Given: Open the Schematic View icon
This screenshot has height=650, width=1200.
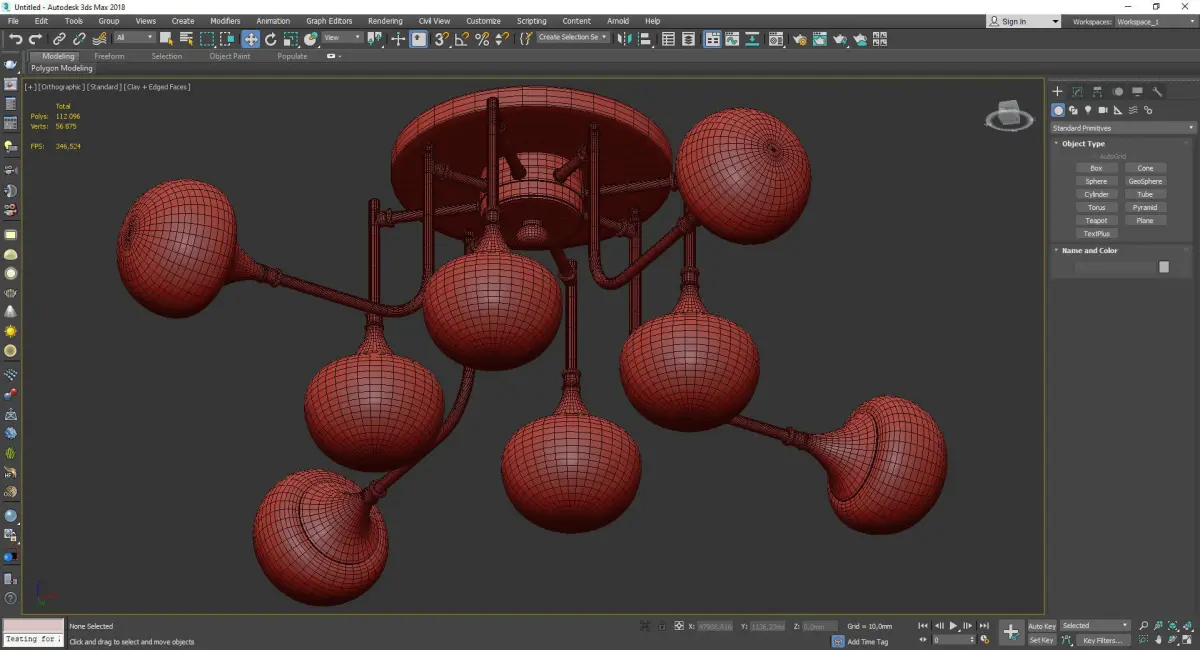Looking at the screenshot, I should (752, 39).
